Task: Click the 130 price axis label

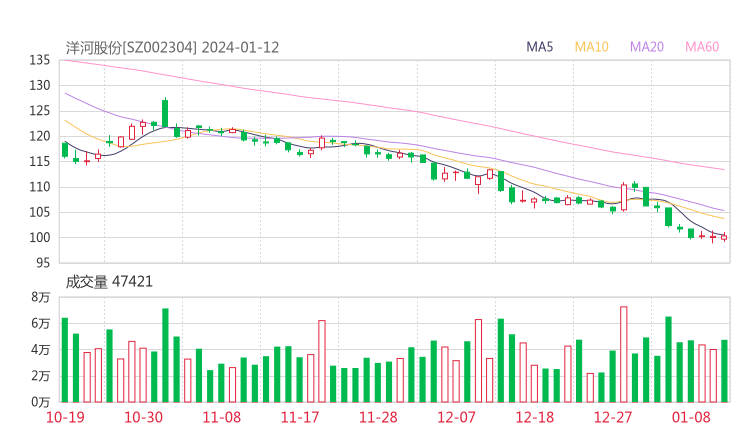Action: click(x=40, y=85)
